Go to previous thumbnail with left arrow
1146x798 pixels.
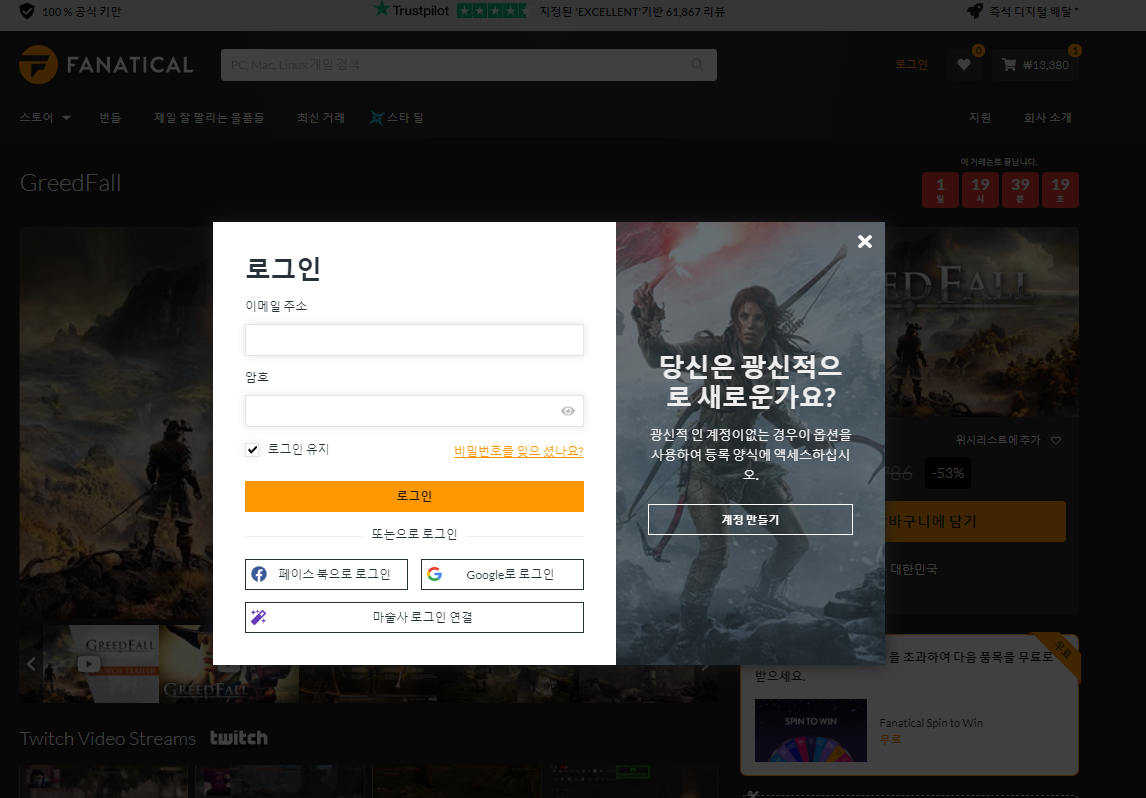pos(31,664)
